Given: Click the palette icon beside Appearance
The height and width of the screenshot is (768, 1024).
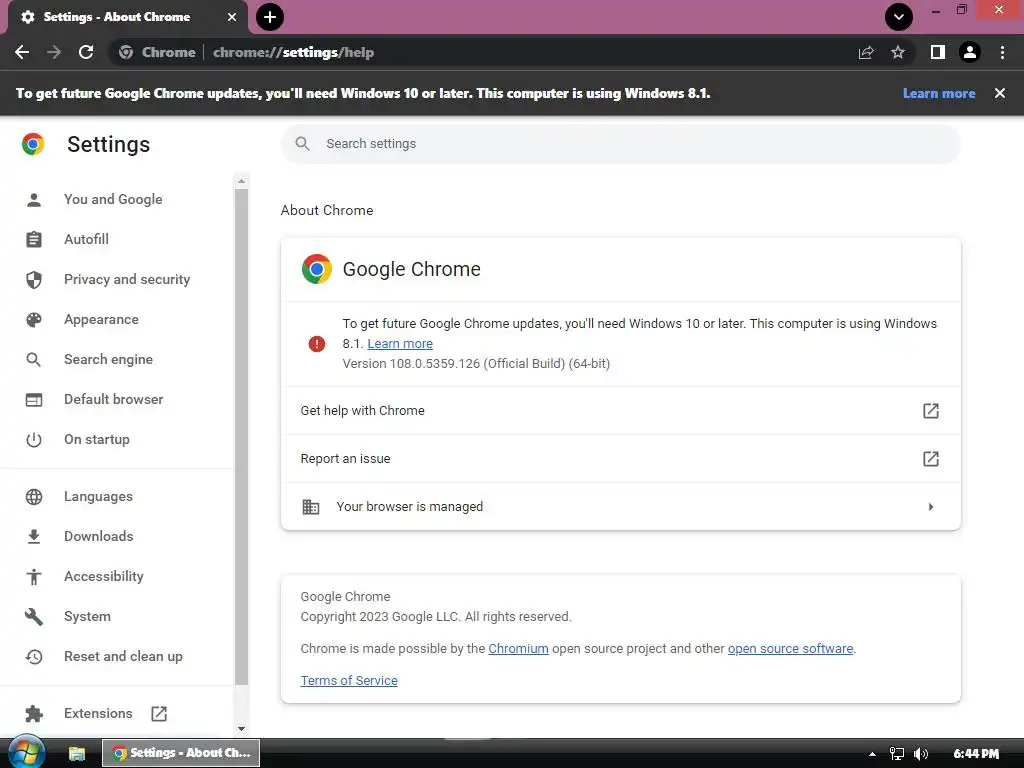Looking at the screenshot, I should (x=34, y=320).
